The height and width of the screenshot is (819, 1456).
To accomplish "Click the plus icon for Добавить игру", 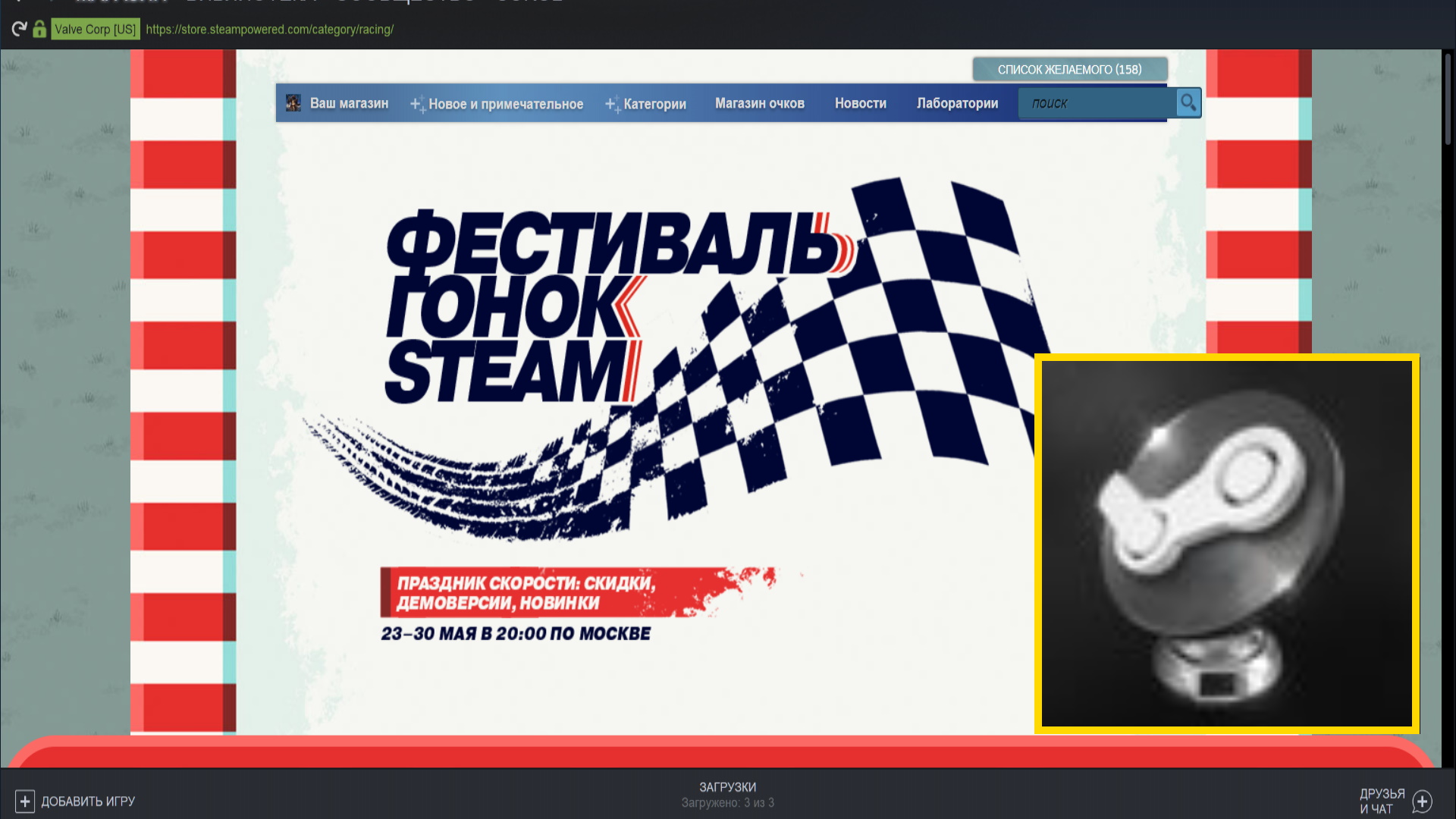I will [x=24, y=802].
